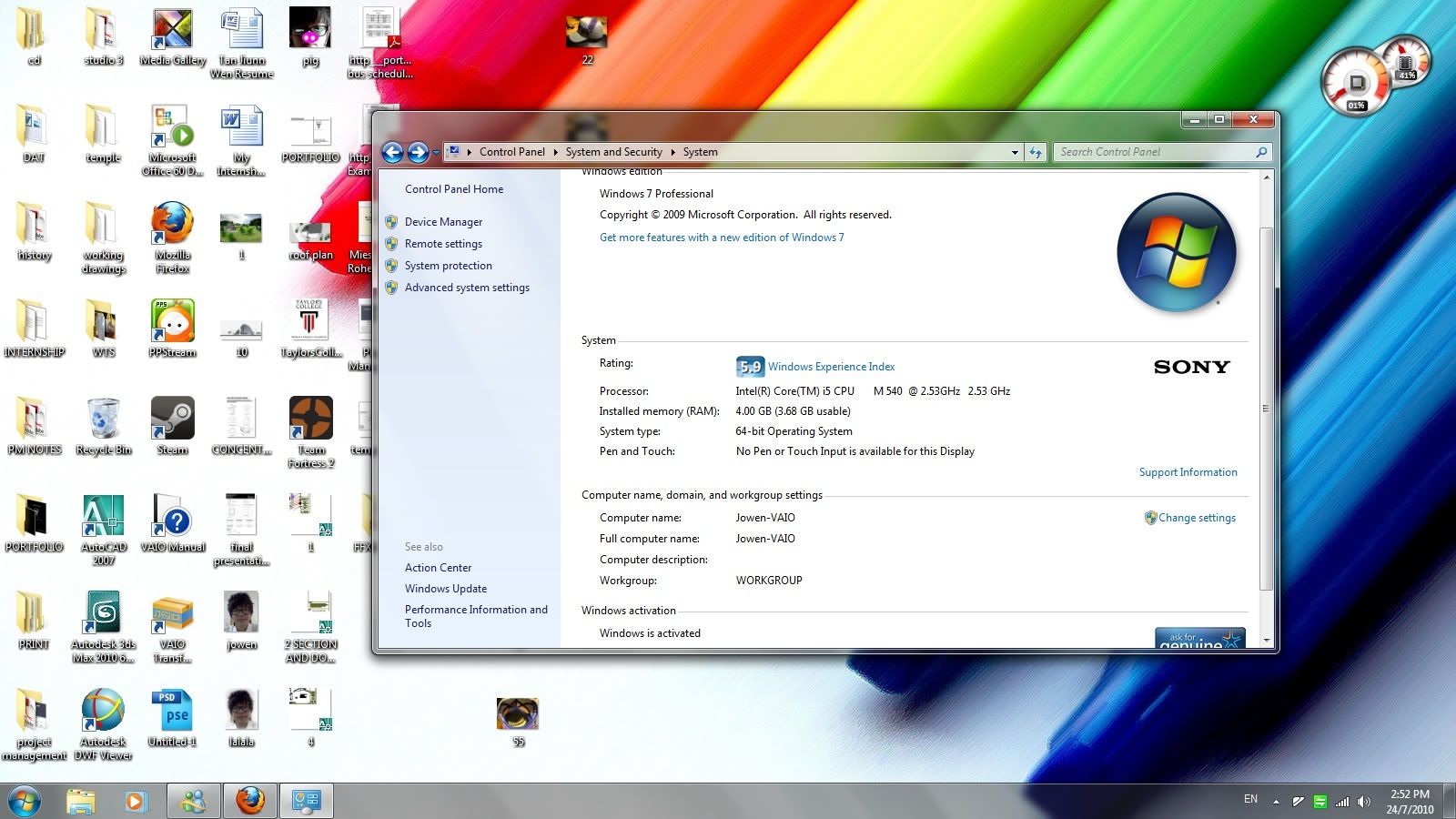The height and width of the screenshot is (819, 1456).
Task: Show hidden system tray icons
Action: tap(1276, 802)
